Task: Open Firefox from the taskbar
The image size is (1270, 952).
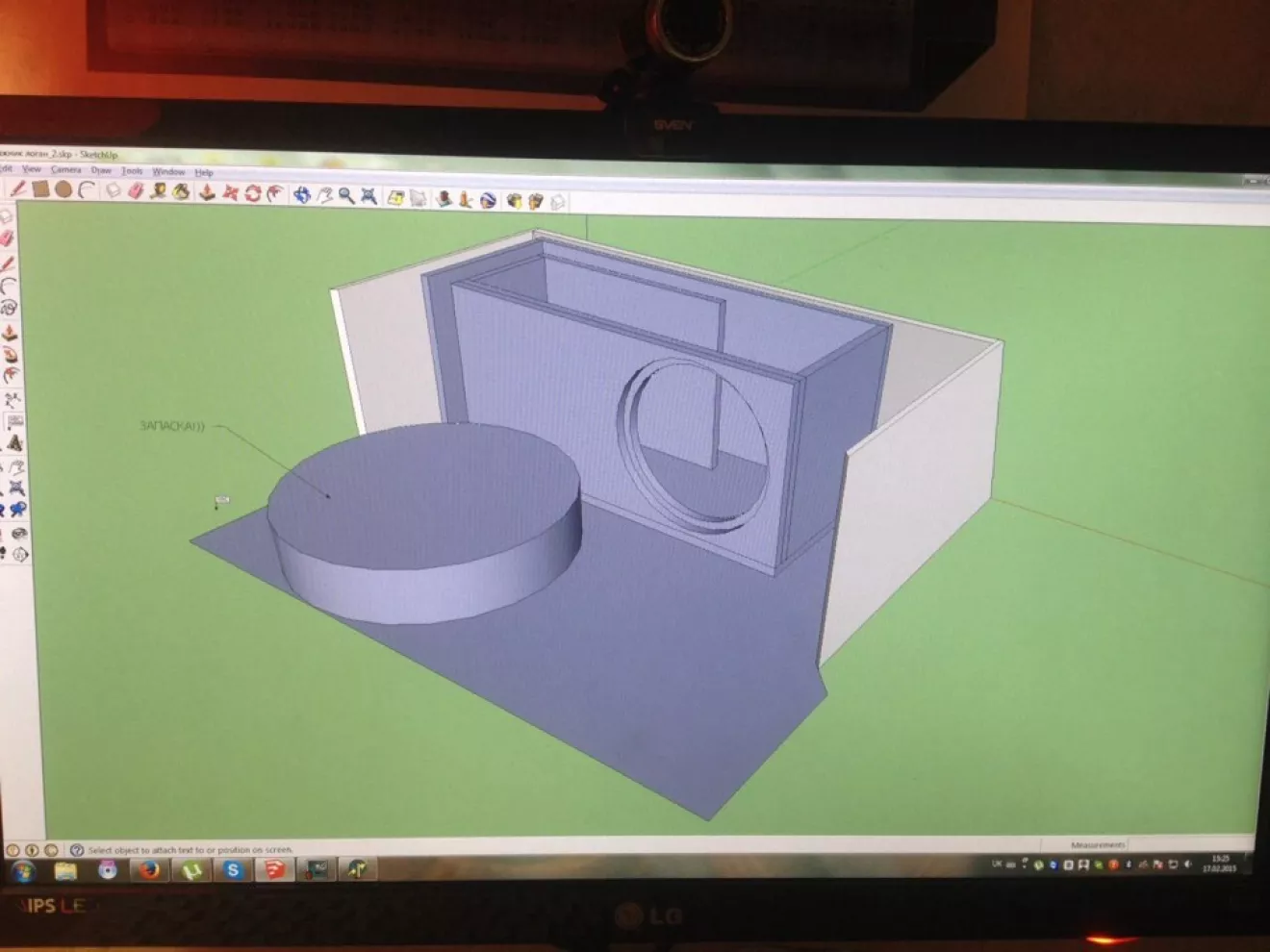Action: (149, 871)
